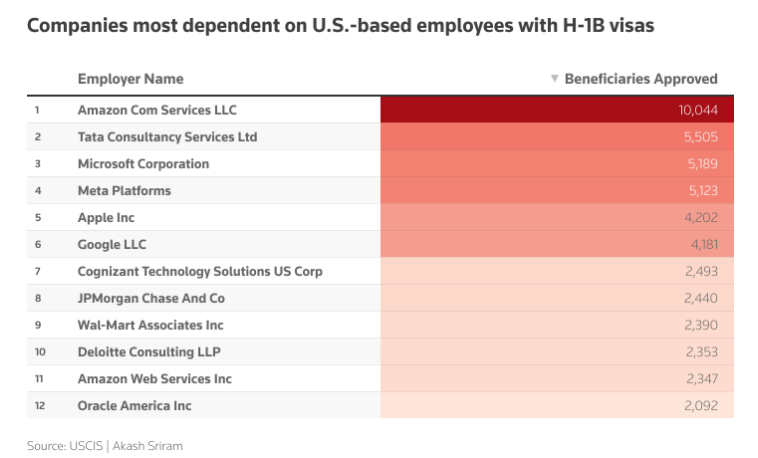The height and width of the screenshot is (458, 758).
Task: Click the dark red 10,044 bar
Action: 556,110
